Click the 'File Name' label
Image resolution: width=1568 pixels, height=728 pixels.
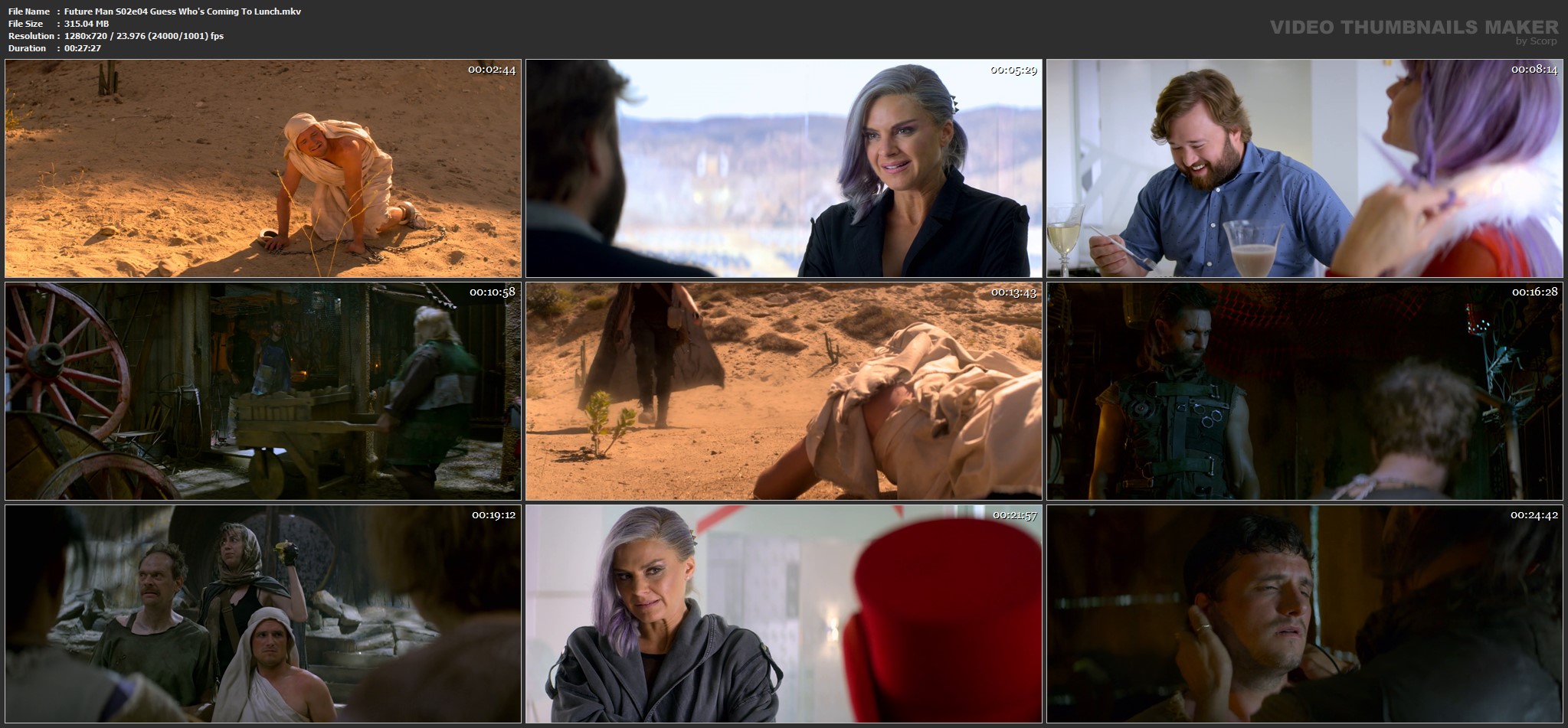point(29,11)
